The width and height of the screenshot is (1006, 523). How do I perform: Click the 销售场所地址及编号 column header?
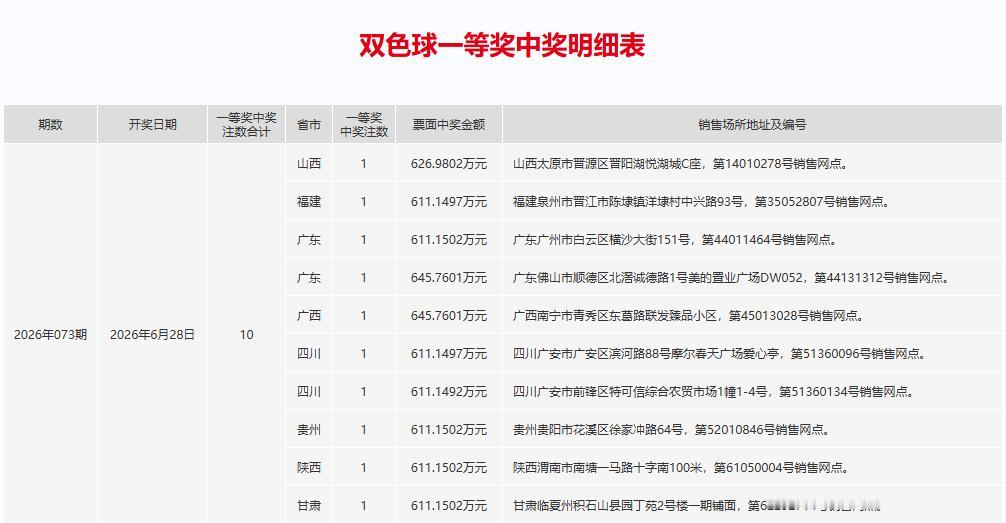[x=752, y=124]
